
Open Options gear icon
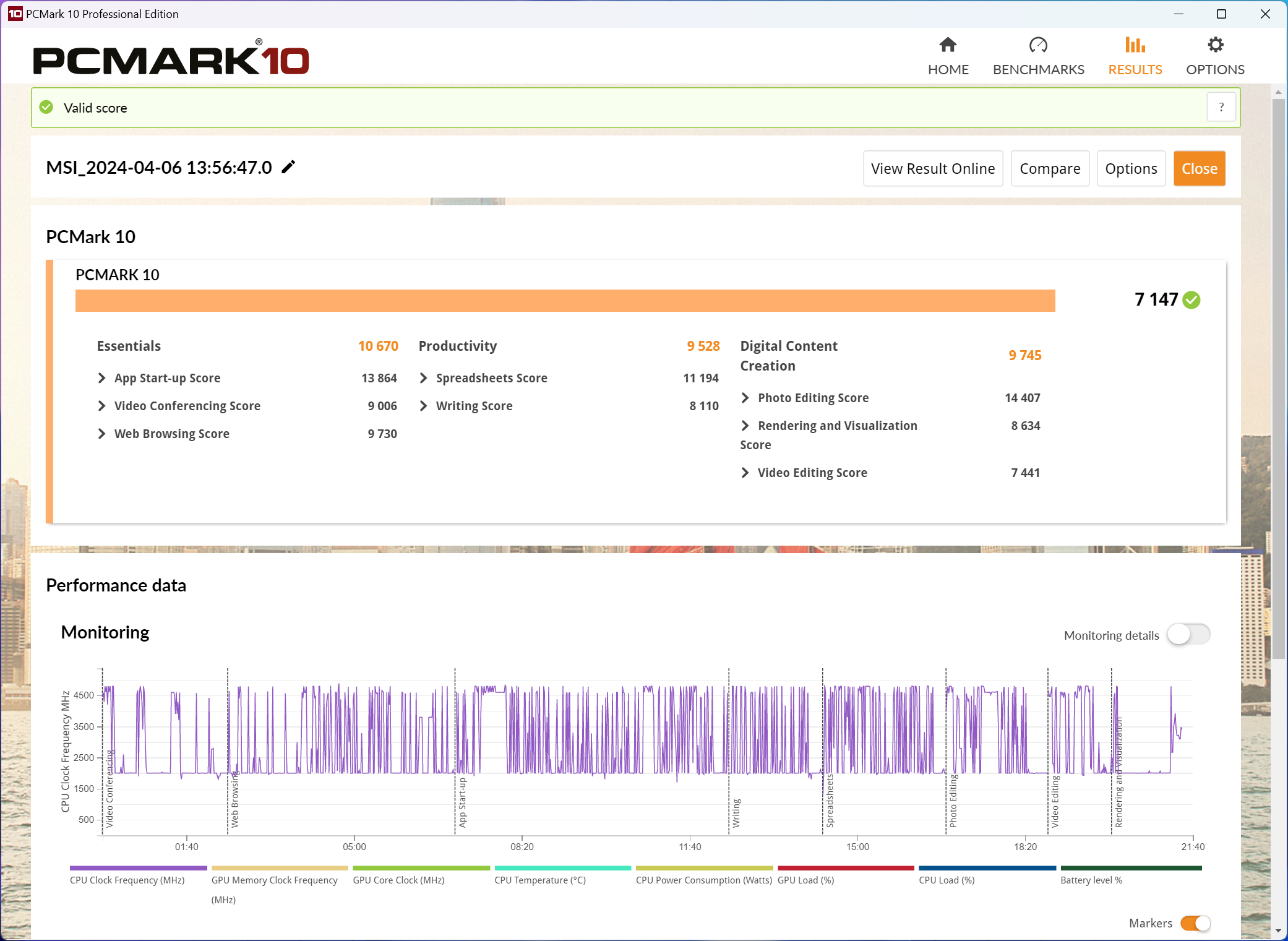[x=1215, y=45]
